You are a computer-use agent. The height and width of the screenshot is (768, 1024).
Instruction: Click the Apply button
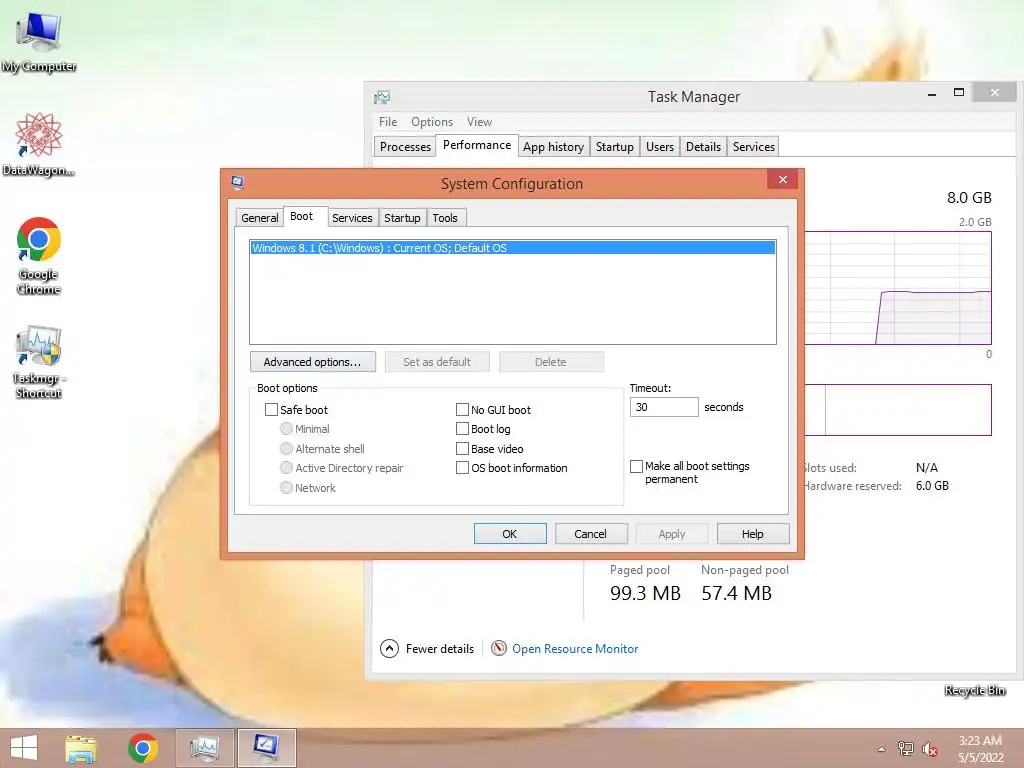point(671,534)
